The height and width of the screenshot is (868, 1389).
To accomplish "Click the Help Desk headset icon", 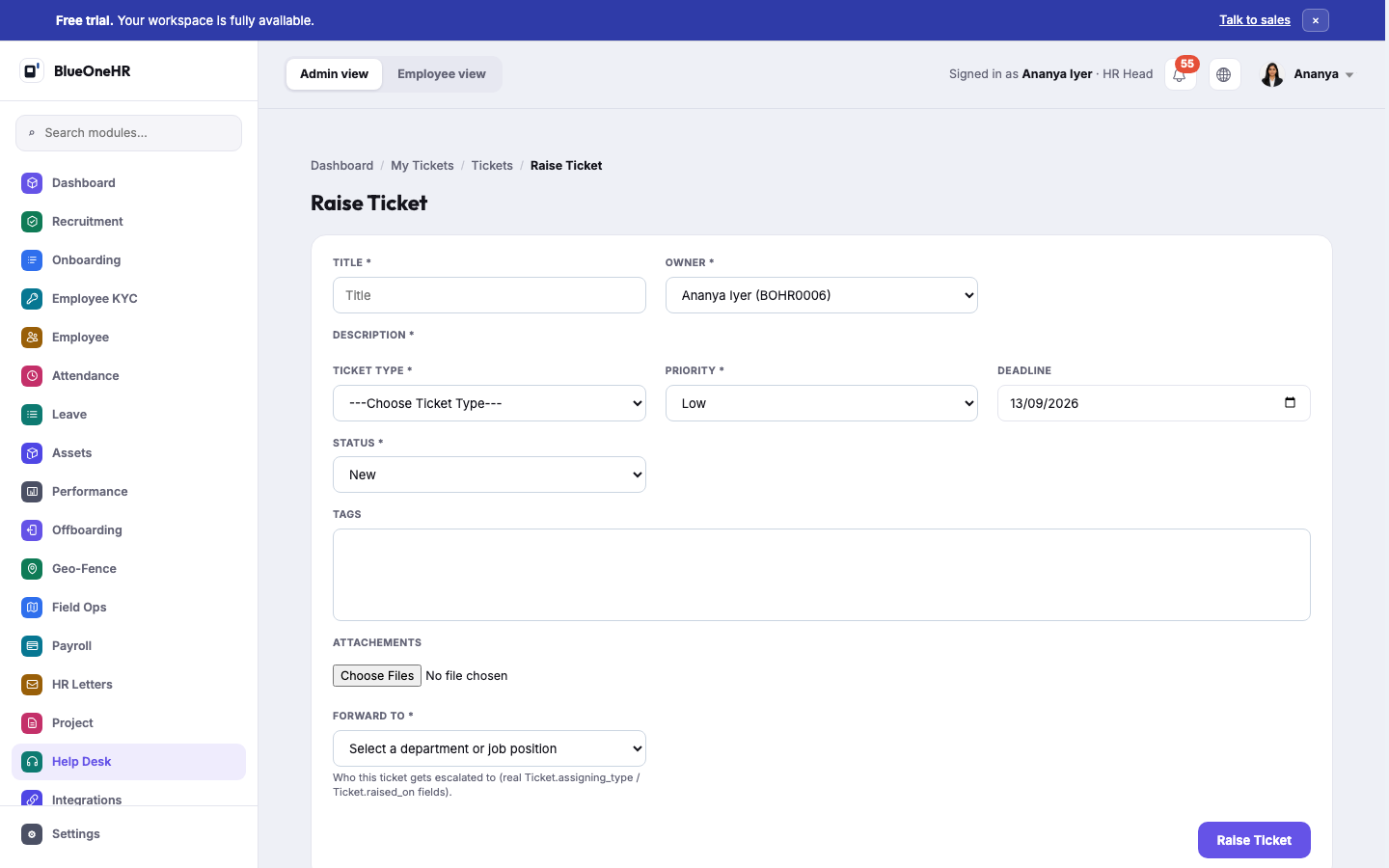I will click(x=32, y=761).
